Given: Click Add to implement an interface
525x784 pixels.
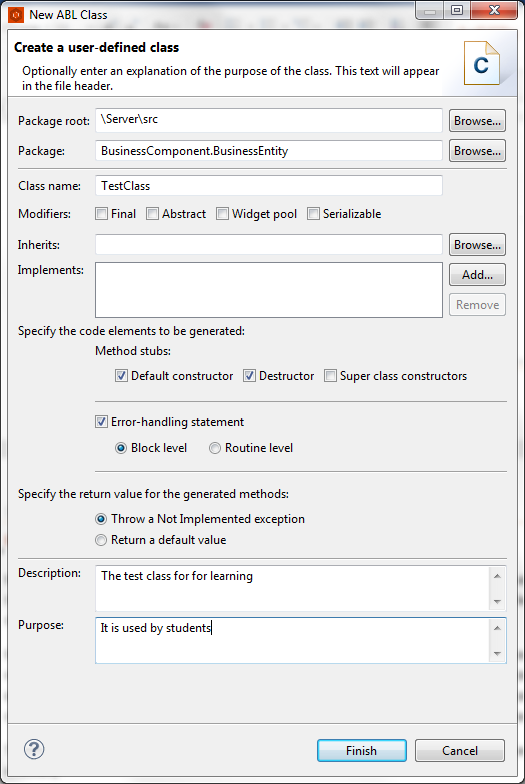Looking at the screenshot, I should [x=477, y=274].
